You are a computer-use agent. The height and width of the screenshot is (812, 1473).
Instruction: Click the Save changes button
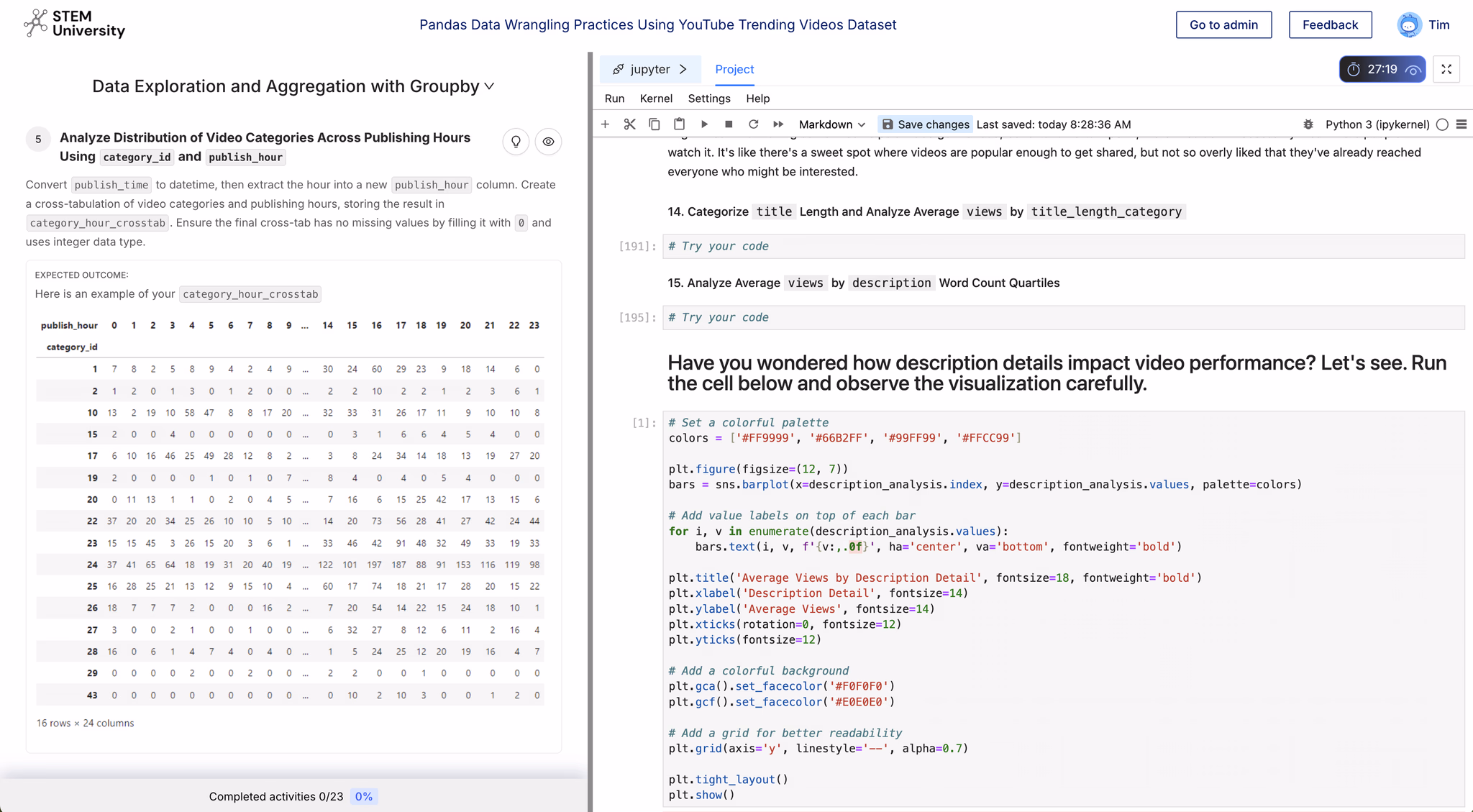click(925, 124)
